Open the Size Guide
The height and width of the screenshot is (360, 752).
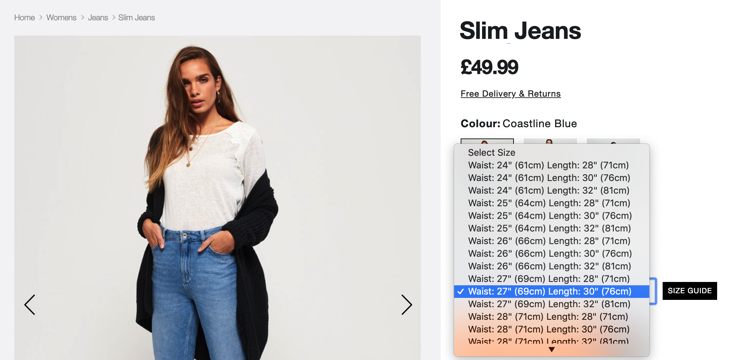click(689, 291)
